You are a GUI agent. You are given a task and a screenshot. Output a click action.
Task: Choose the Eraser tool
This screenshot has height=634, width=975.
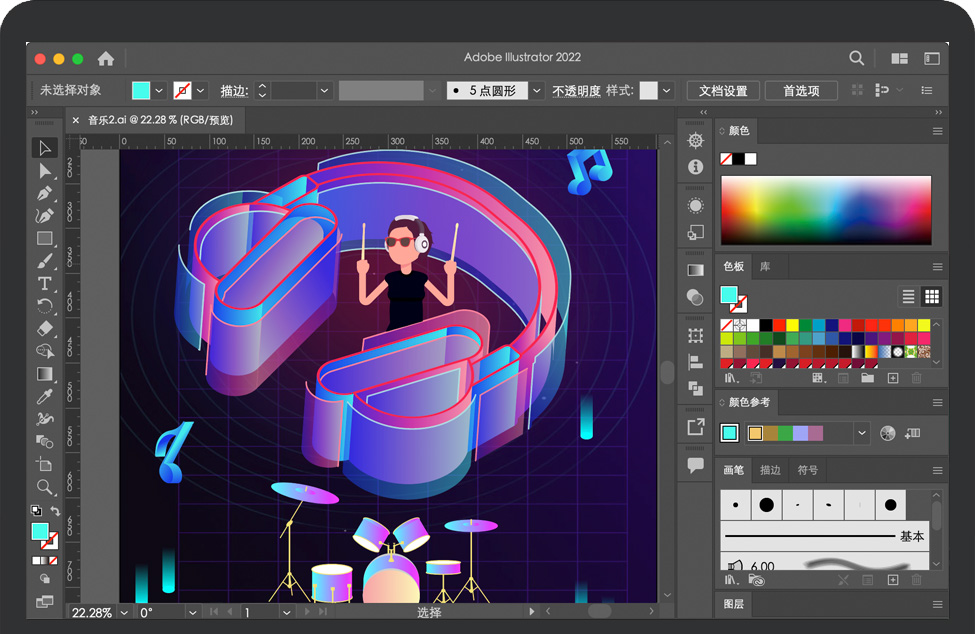point(45,328)
